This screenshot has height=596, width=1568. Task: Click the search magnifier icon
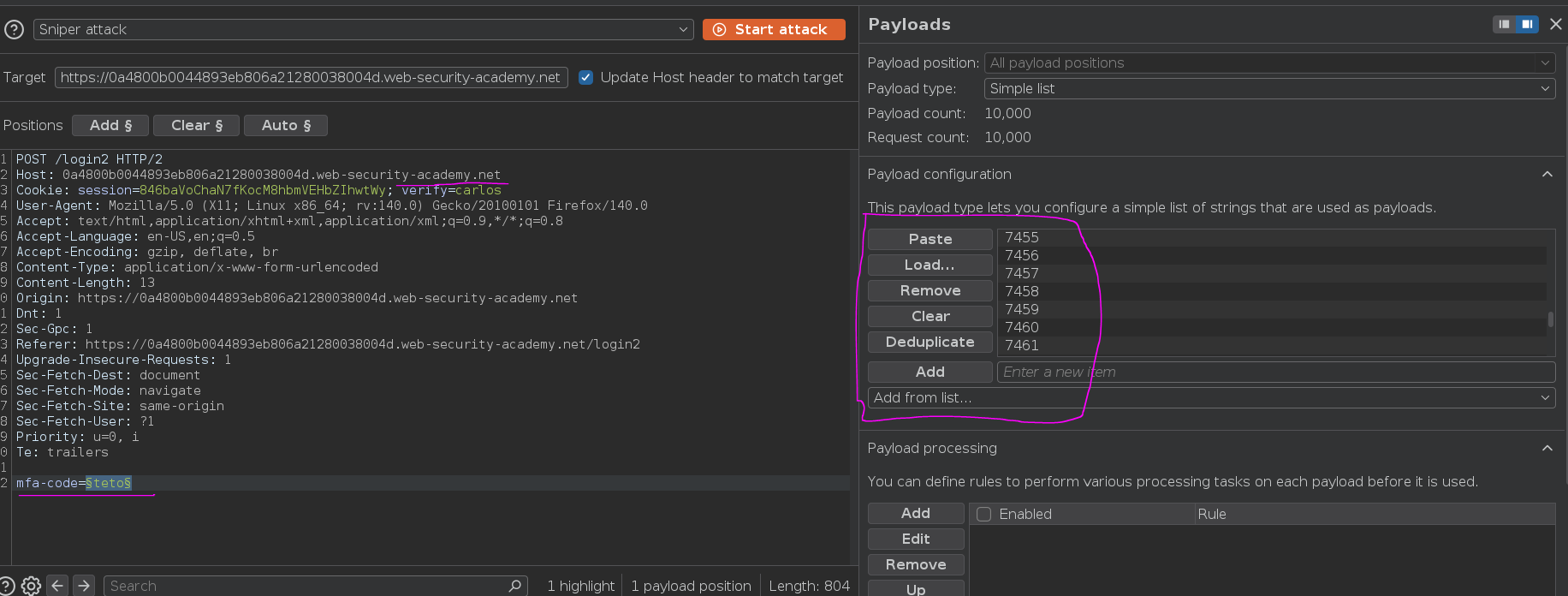[x=515, y=586]
